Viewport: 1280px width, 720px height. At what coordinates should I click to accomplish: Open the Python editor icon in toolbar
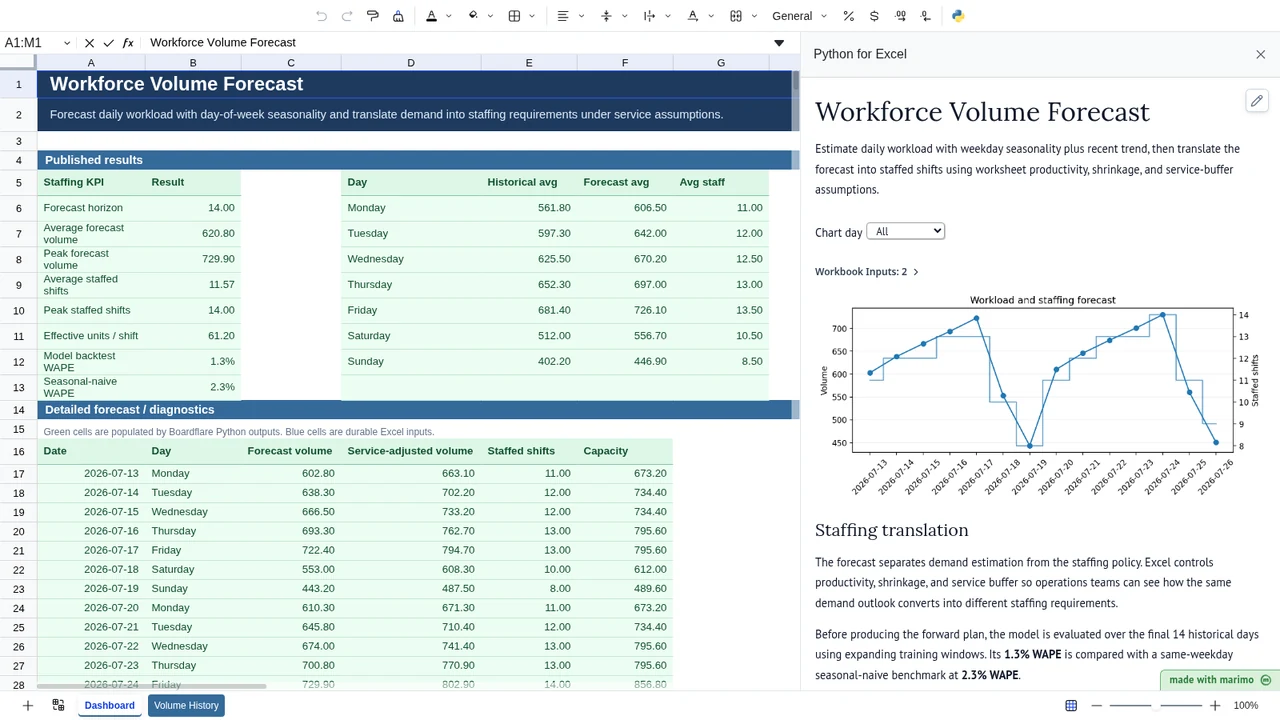click(x=958, y=16)
